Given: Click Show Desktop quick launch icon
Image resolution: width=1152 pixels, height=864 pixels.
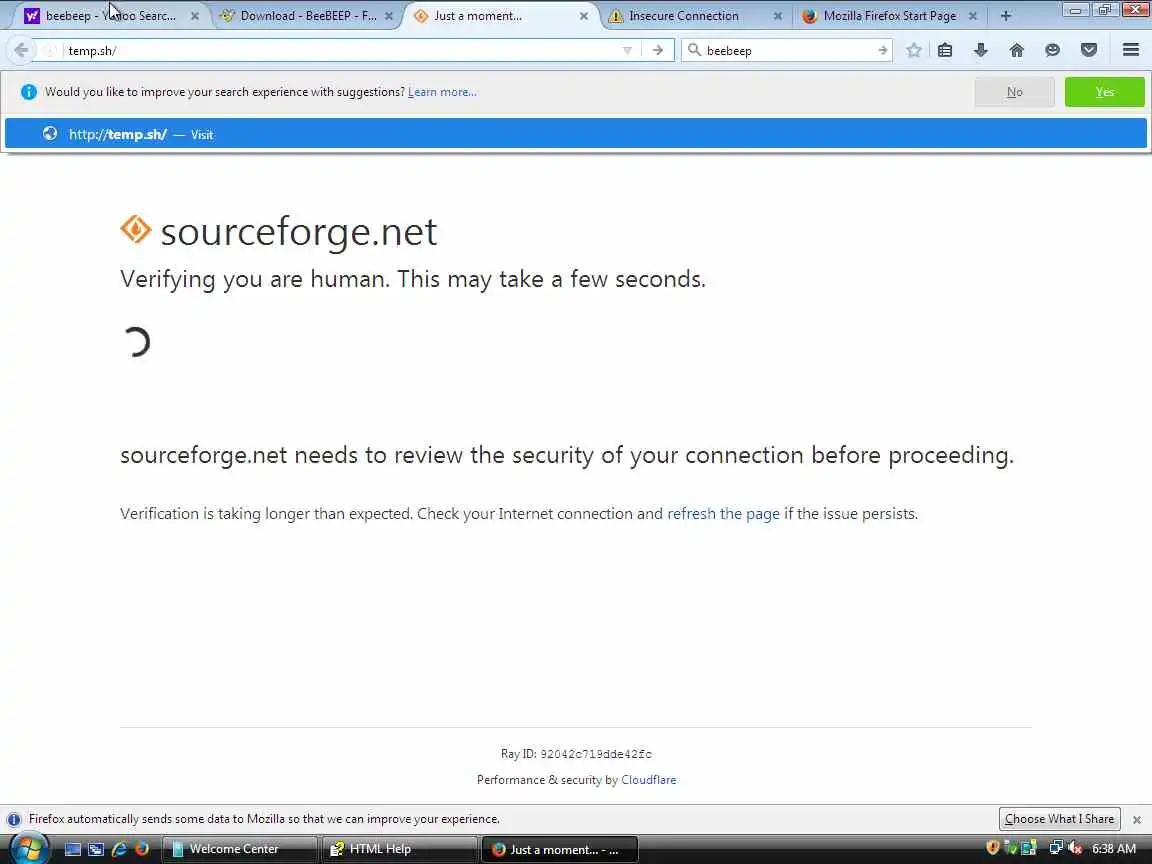Looking at the screenshot, I should (73, 849).
